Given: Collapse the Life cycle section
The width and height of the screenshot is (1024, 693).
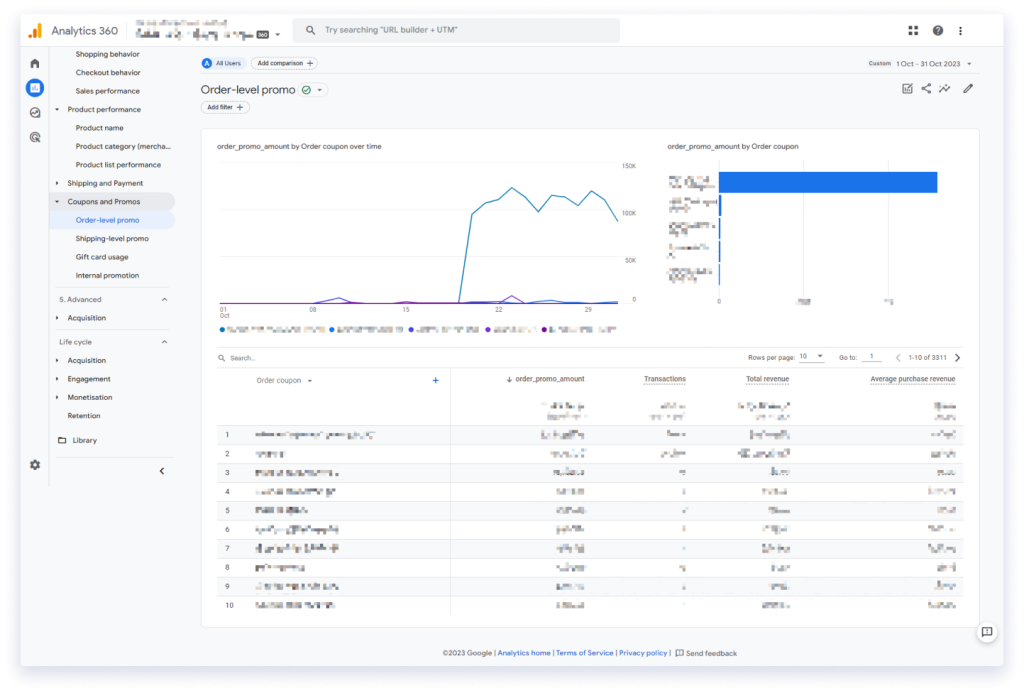Looking at the screenshot, I should click(165, 341).
